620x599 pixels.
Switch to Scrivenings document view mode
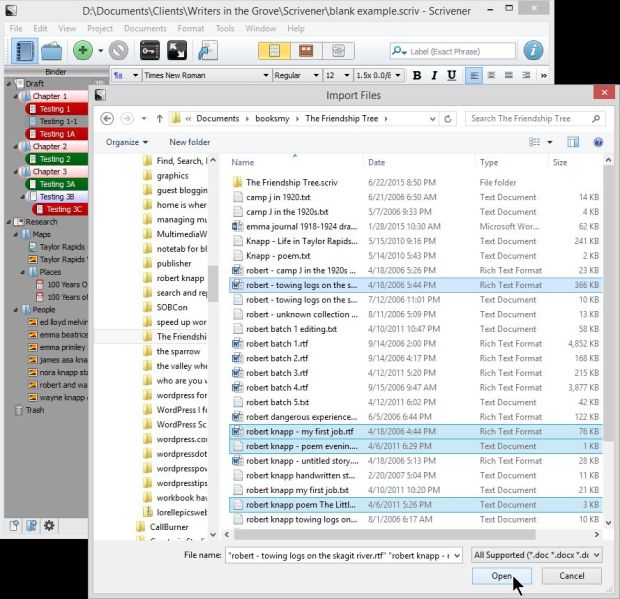274,51
